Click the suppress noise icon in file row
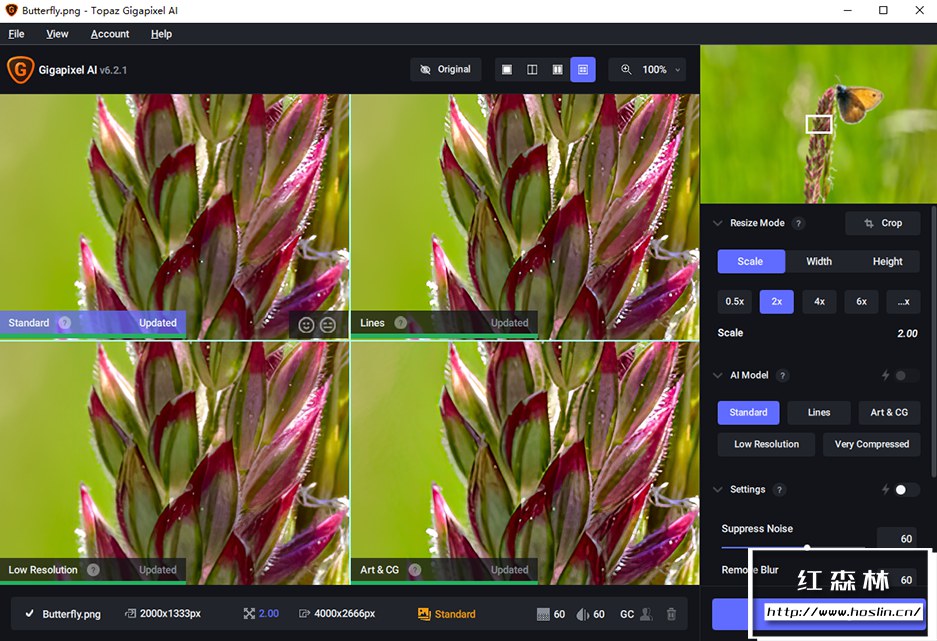This screenshot has width=937, height=641. click(543, 614)
